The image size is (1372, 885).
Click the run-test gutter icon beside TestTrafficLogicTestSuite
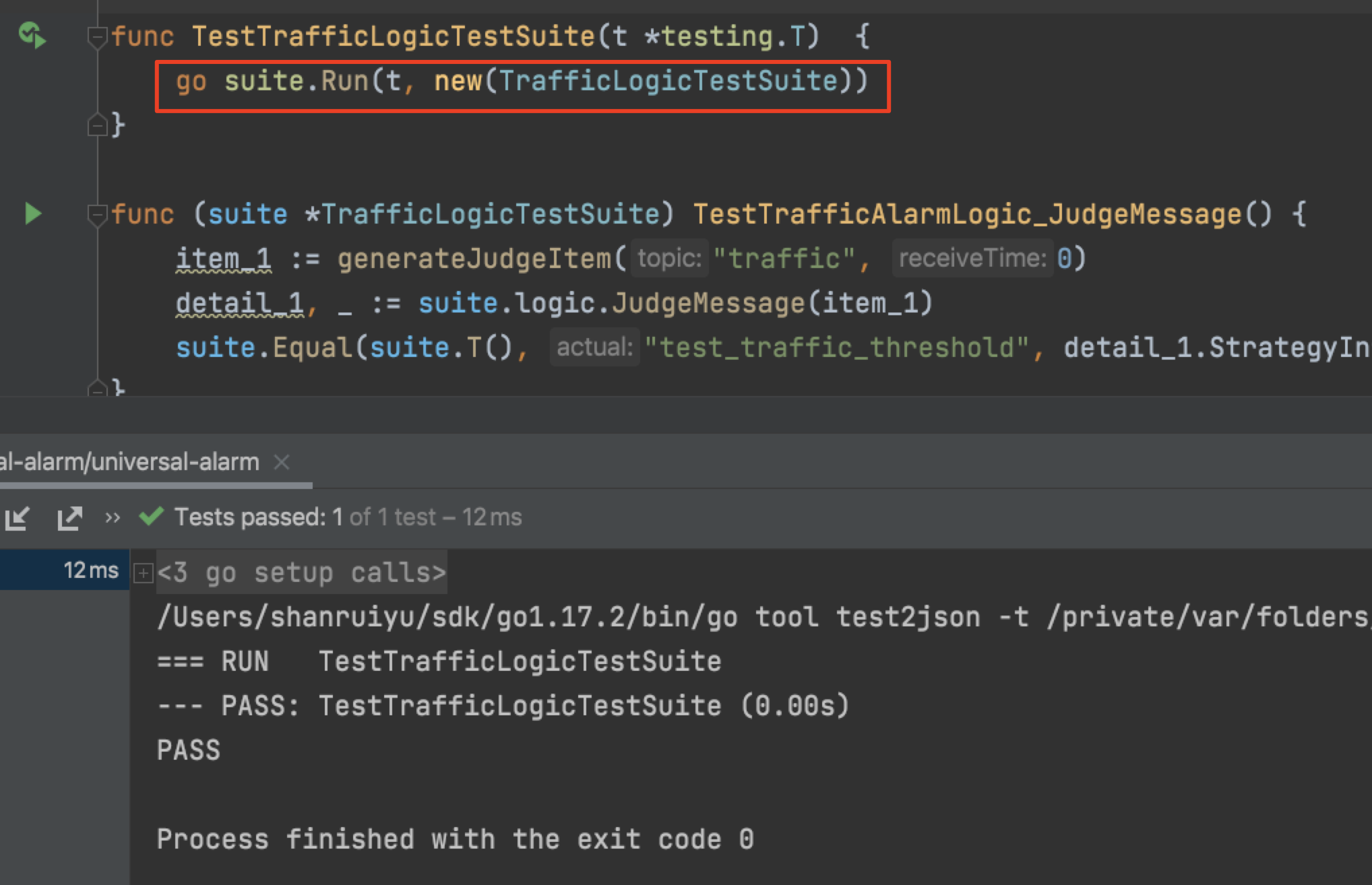point(32,35)
